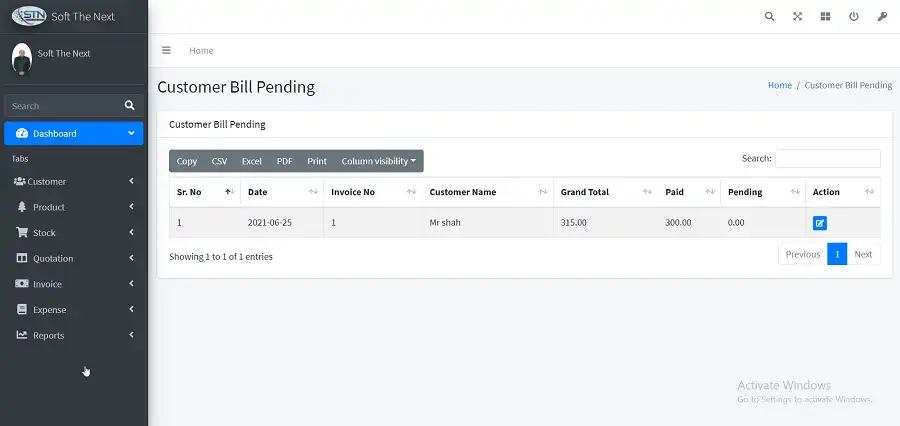Open the Stock menu in sidebar
This screenshot has height=426, width=900.
[x=73, y=233]
